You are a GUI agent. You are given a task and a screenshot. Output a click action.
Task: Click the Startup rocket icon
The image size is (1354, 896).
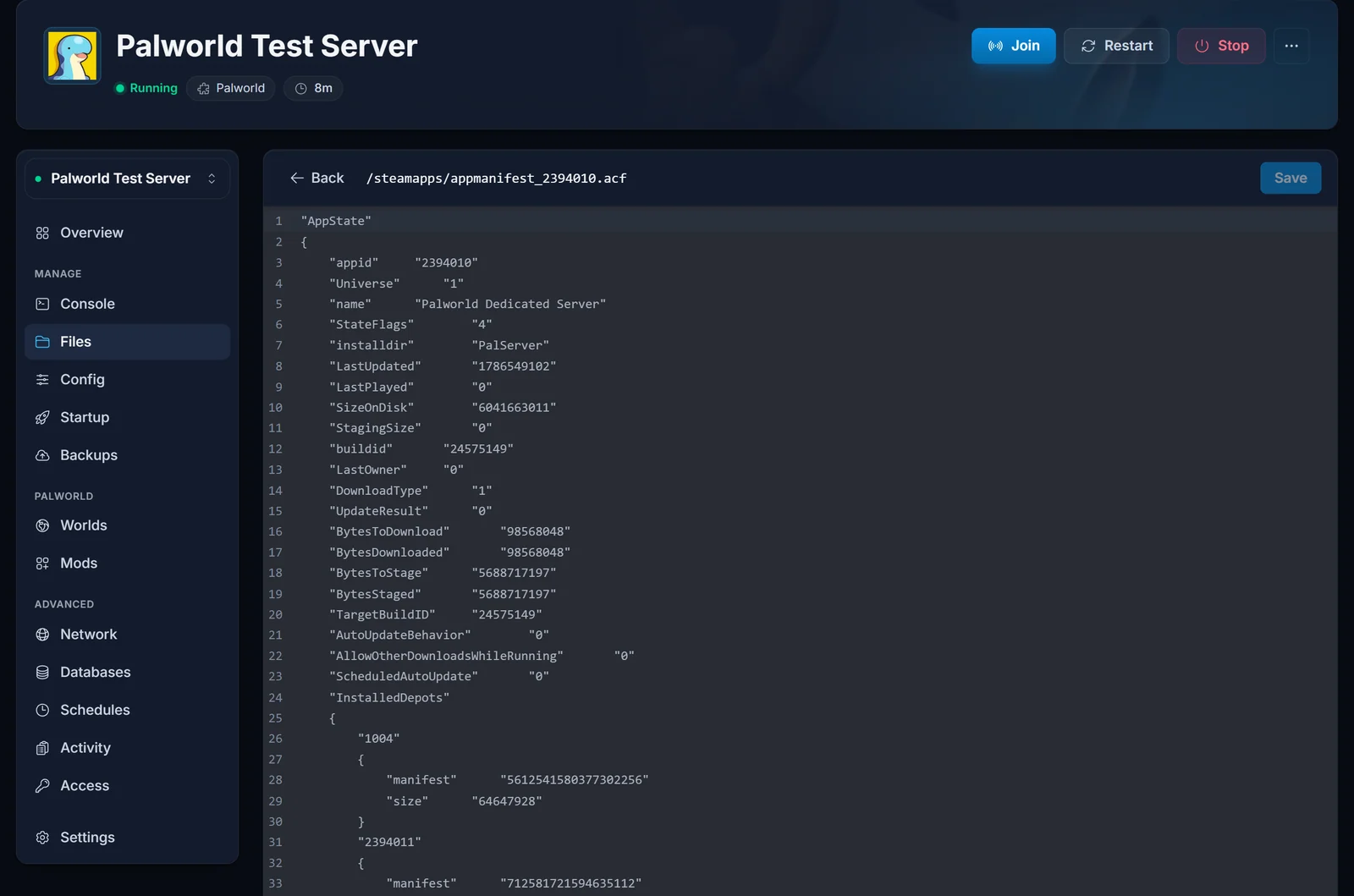pos(42,417)
